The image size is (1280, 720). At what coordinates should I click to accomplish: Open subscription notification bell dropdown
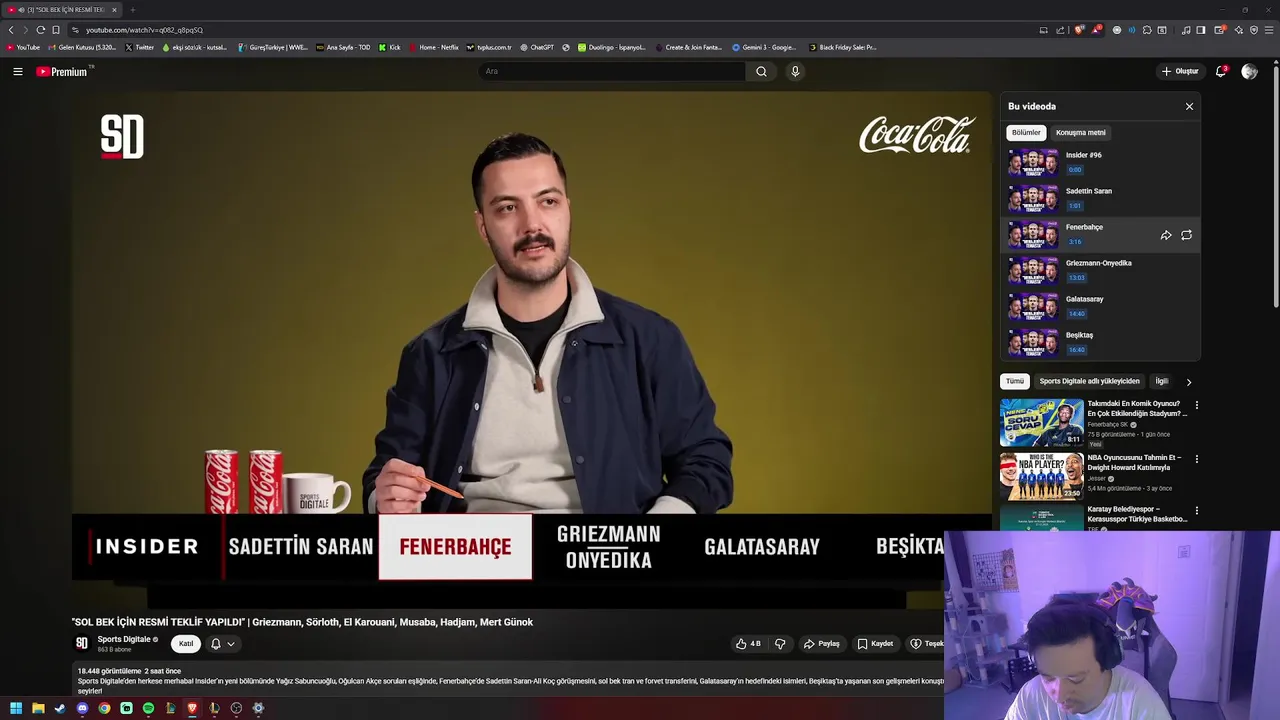click(222, 644)
